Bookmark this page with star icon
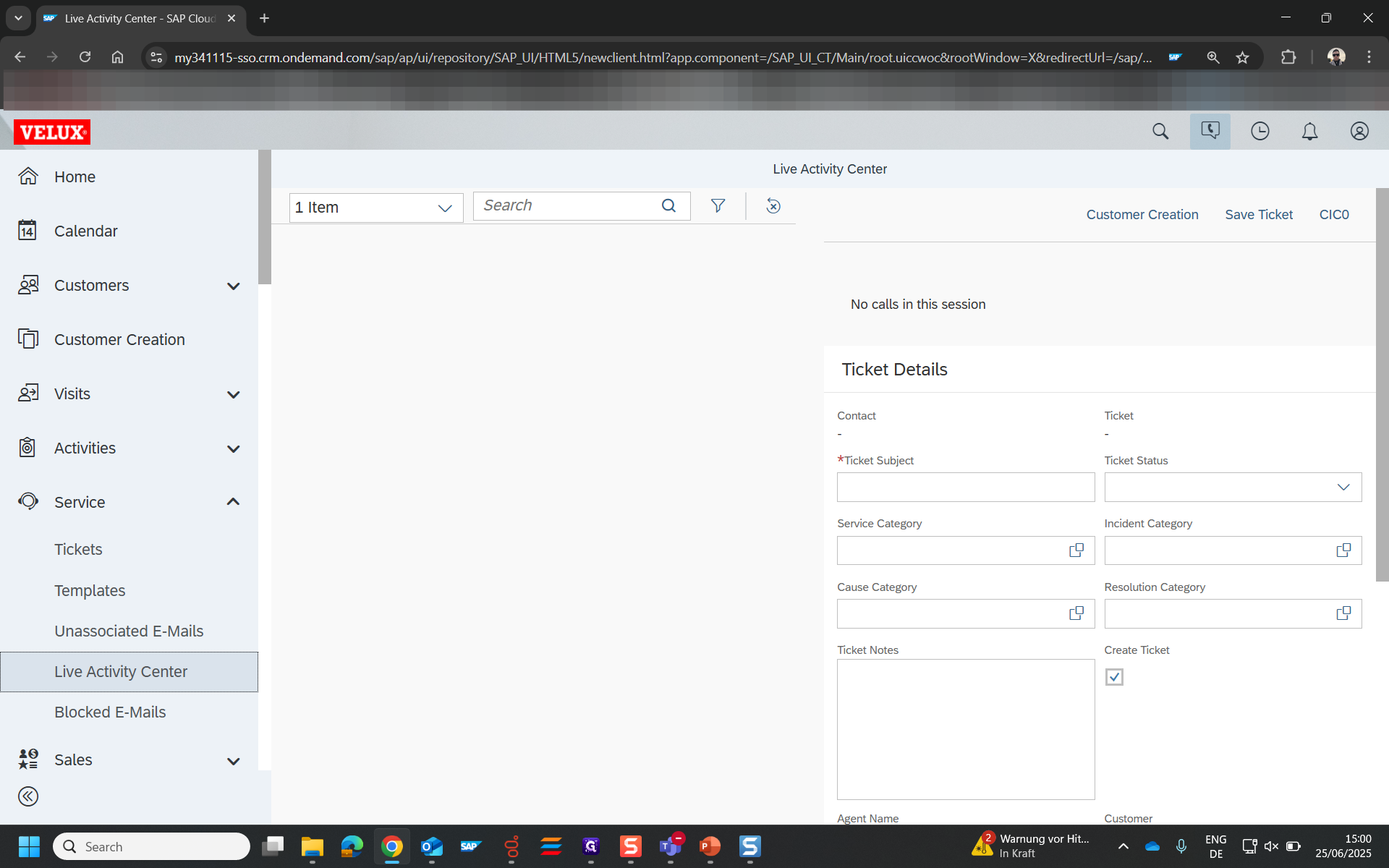 click(1242, 57)
